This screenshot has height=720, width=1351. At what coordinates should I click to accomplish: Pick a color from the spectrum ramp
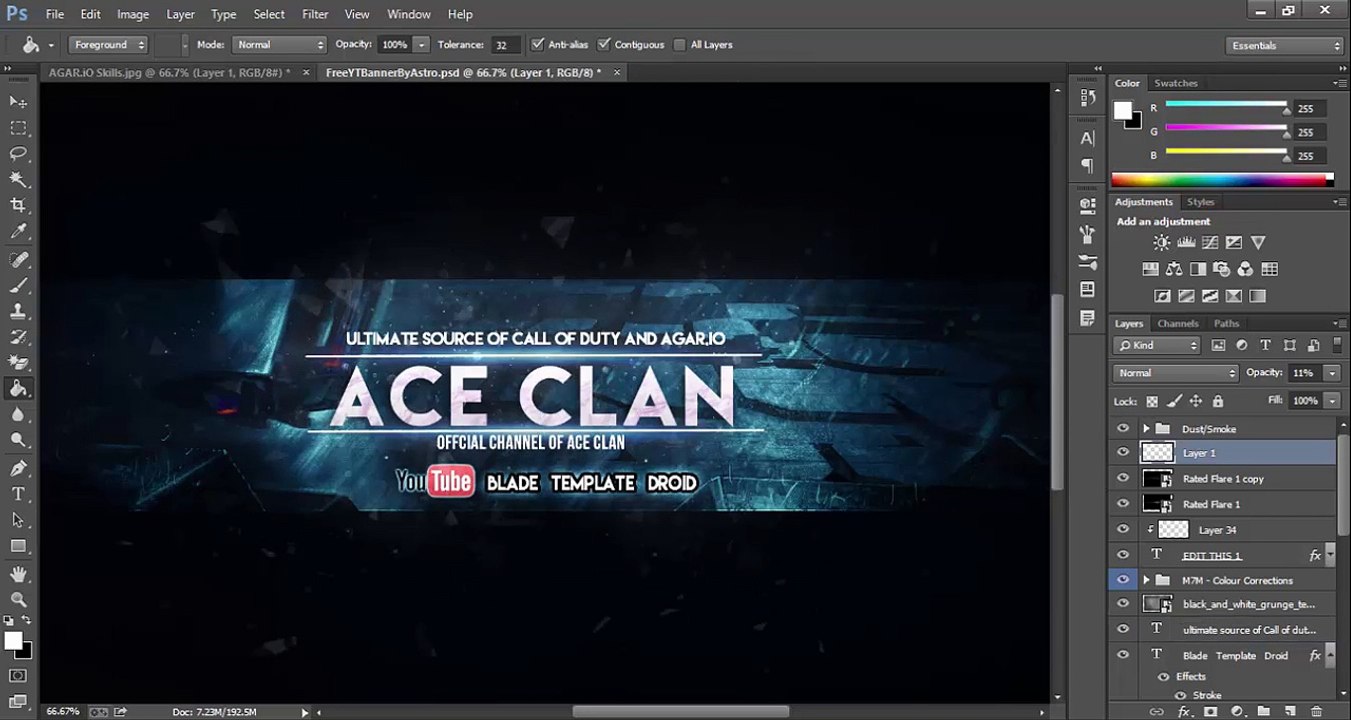pos(1222,180)
